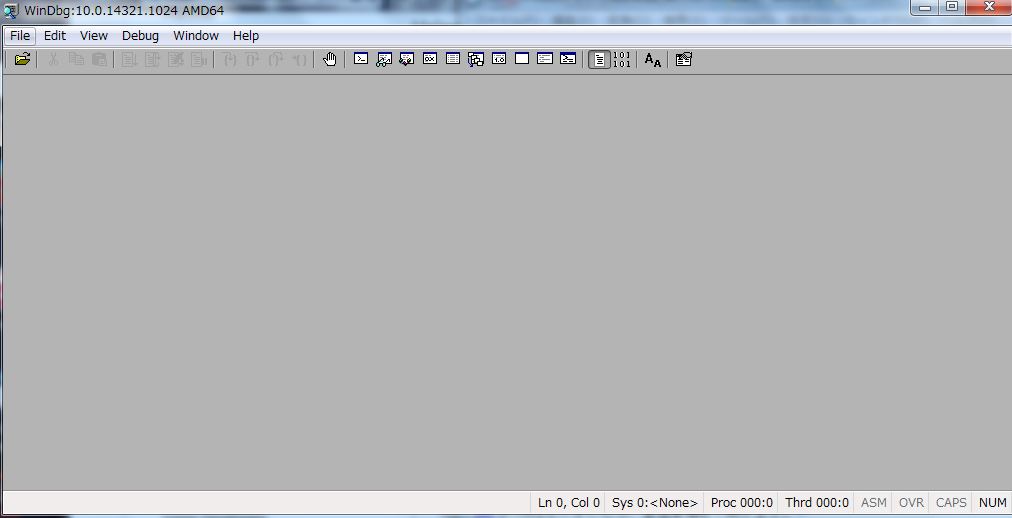
Task: Click the OVR status indicator
Action: pyautogui.click(x=911, y=503)
